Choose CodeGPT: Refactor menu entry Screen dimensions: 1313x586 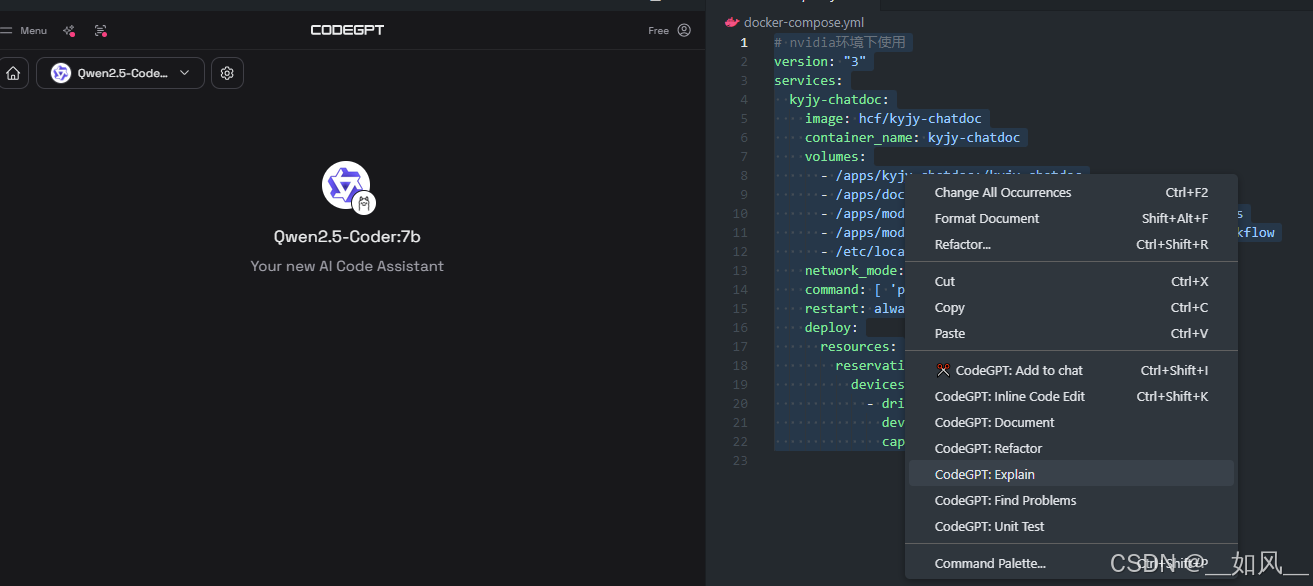pos(1071,449)
